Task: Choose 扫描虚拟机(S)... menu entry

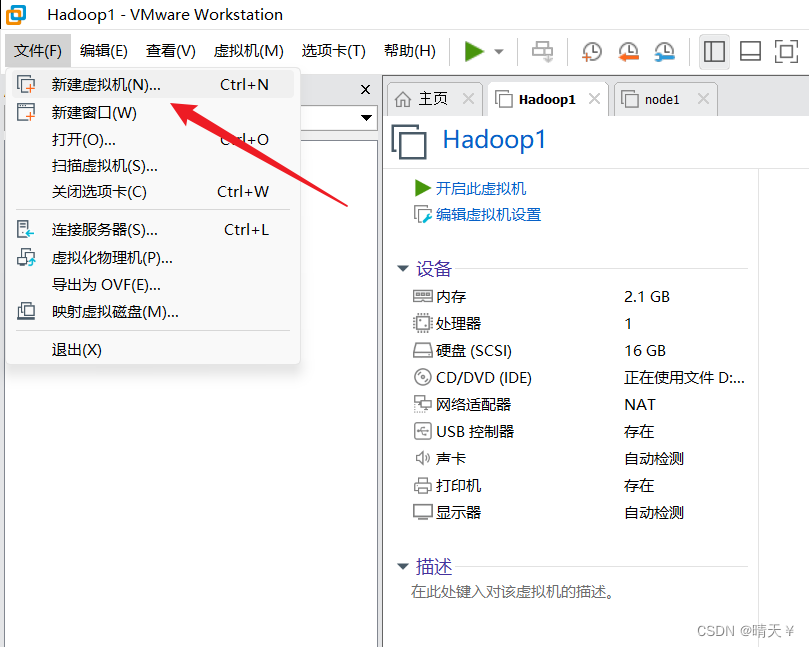Action: (153, 166)
